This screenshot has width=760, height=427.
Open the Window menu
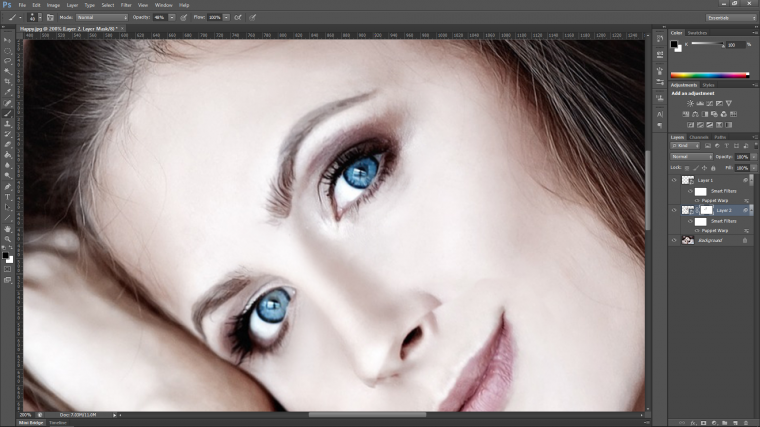(163, 5)
